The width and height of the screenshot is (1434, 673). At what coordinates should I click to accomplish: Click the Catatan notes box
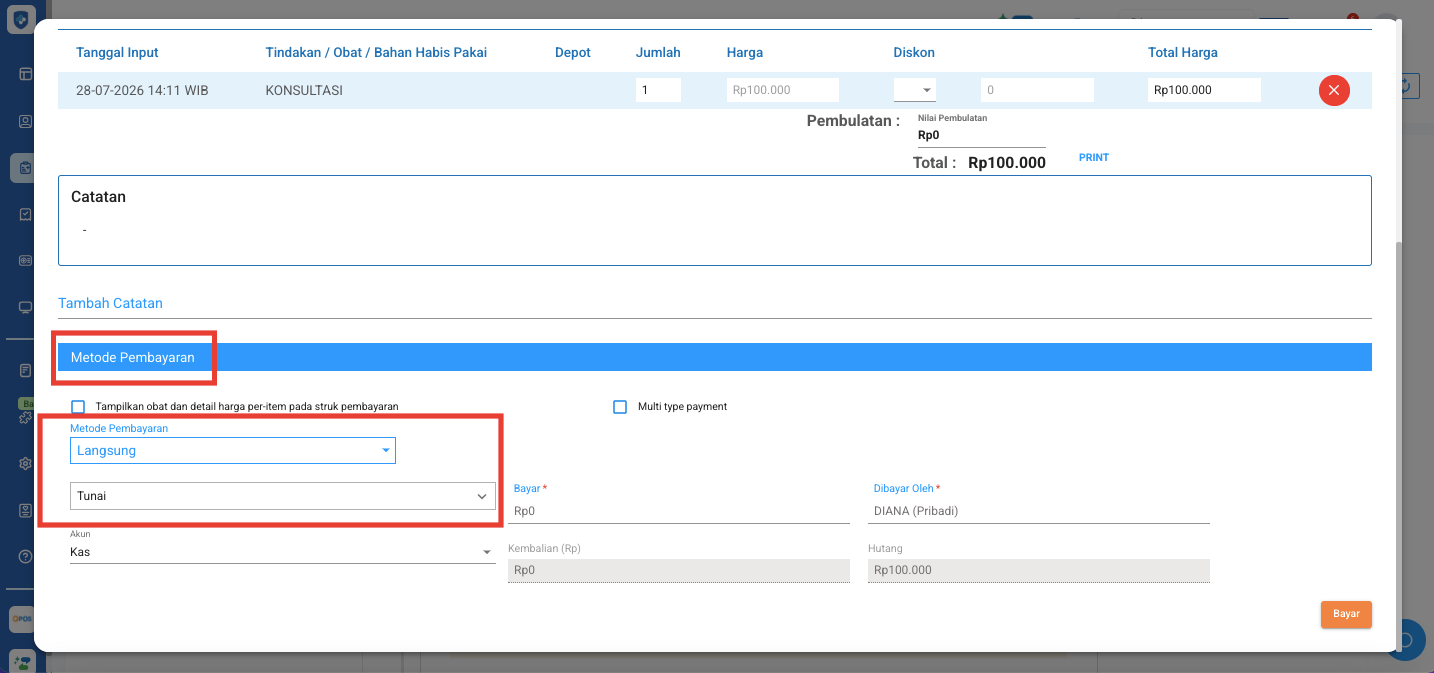[x=715, y=220]
